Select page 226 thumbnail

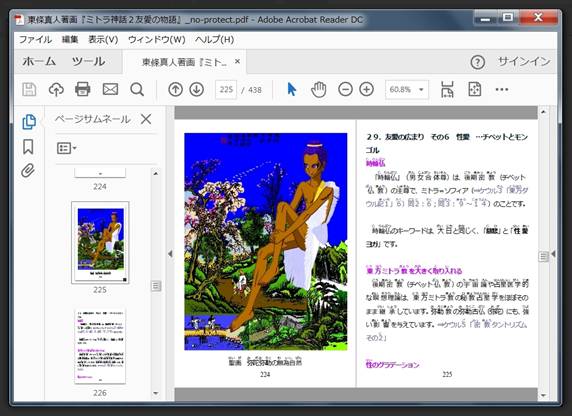click(100, 346)
